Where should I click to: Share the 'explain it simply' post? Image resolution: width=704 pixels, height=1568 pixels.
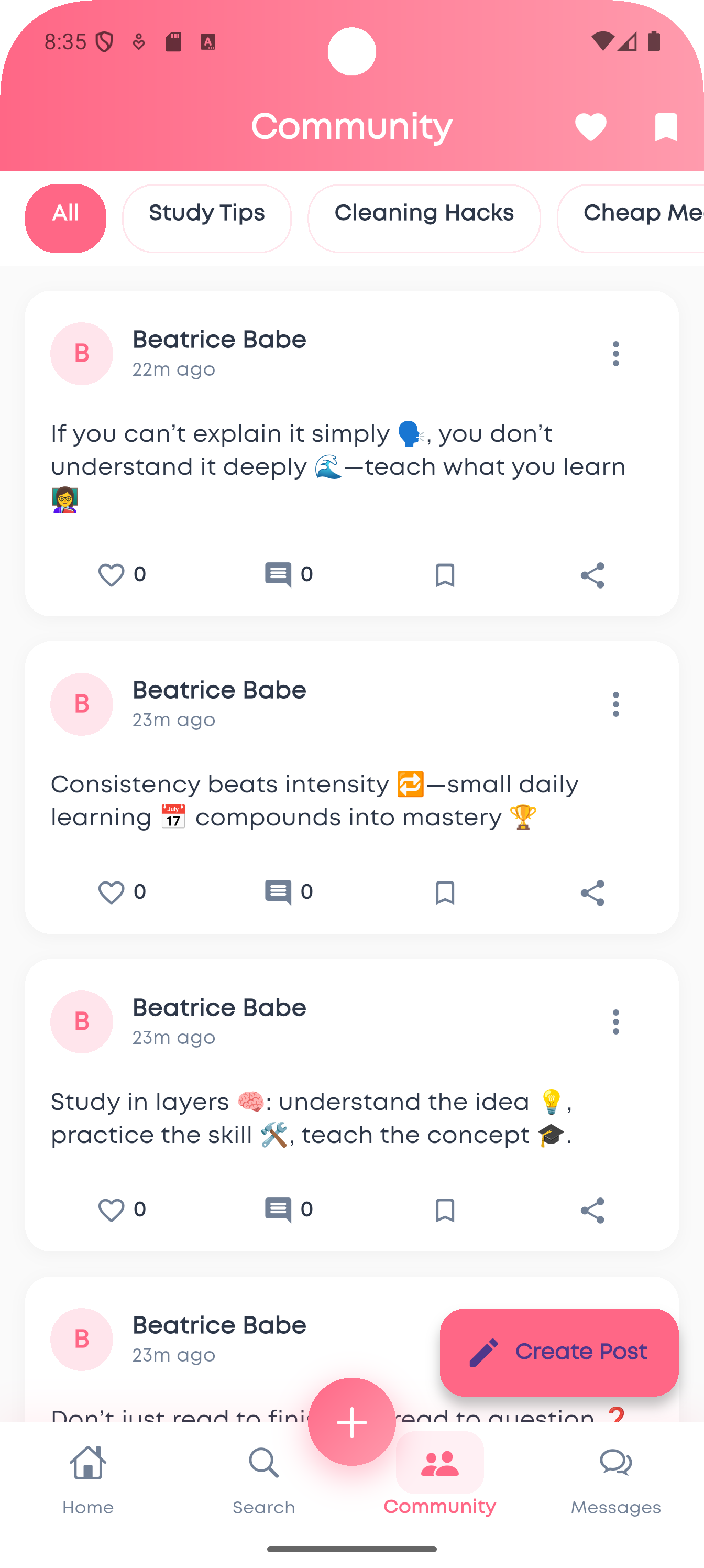pos(592,575)
